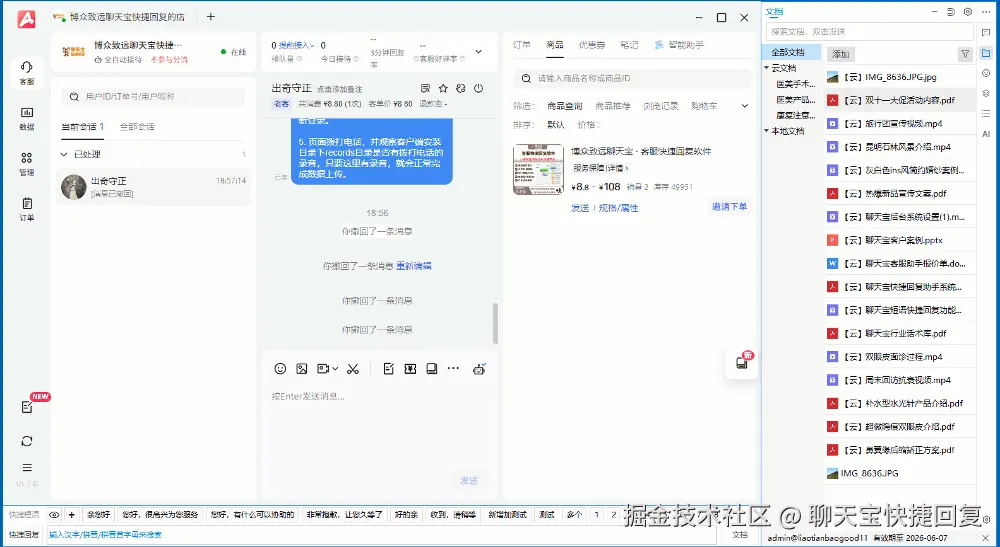Click the AI icon in right strip
This screenshot has height=547, width=1000.
click(x=986, y=134)
